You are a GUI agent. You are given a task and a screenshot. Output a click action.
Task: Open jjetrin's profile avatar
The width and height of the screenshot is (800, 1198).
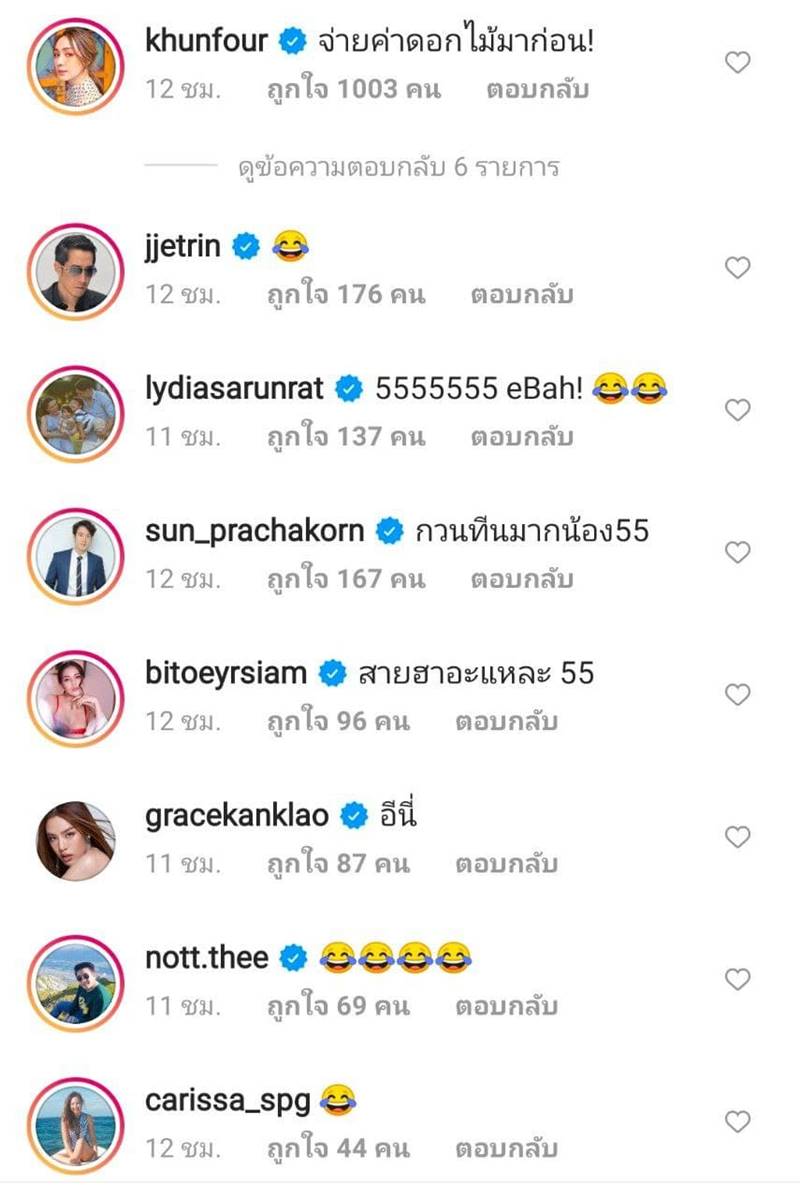coord(76,268)
